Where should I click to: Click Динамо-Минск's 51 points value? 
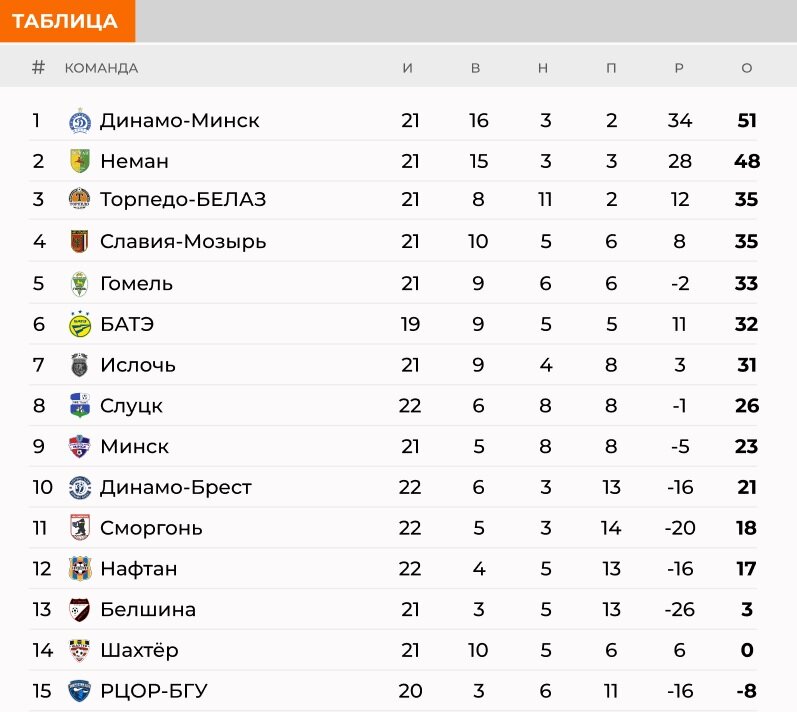point(747,120)
